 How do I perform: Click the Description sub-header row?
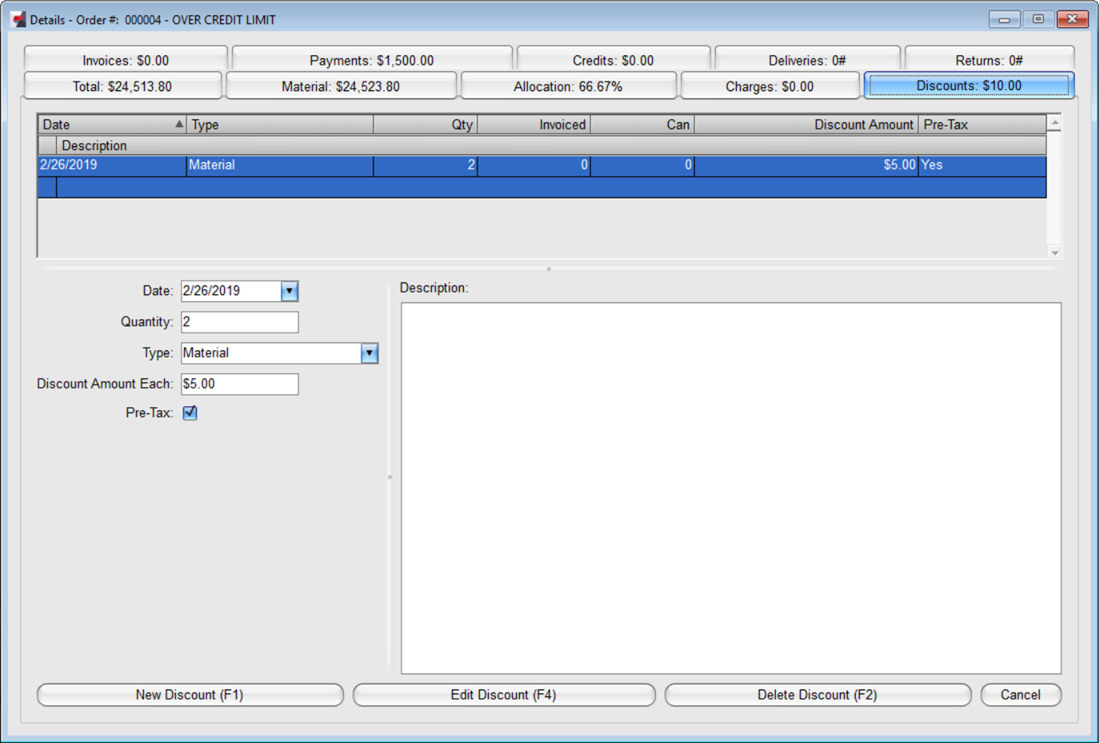(x=542, y=145)
